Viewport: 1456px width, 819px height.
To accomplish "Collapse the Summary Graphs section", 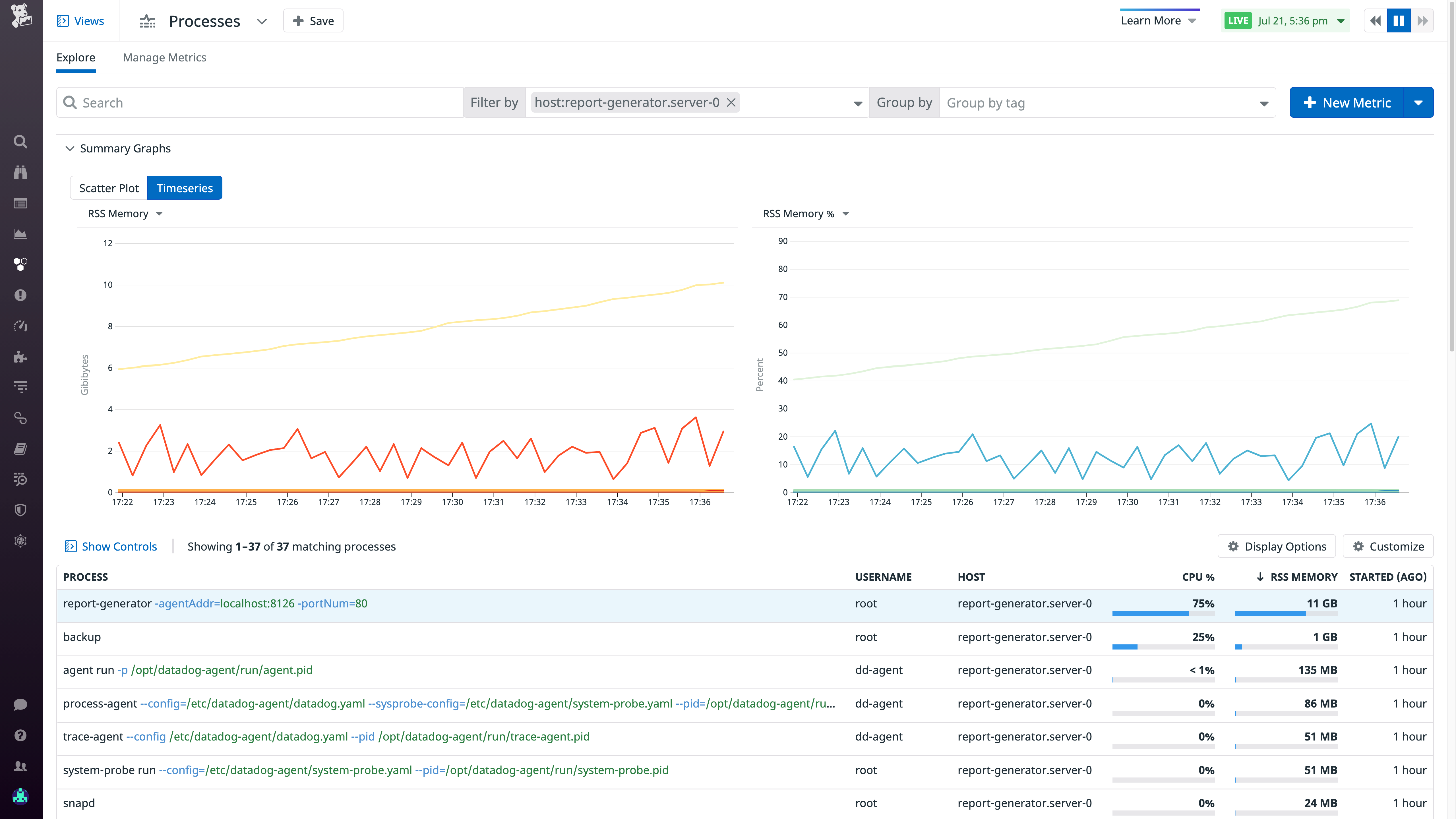I will (69, 148).
